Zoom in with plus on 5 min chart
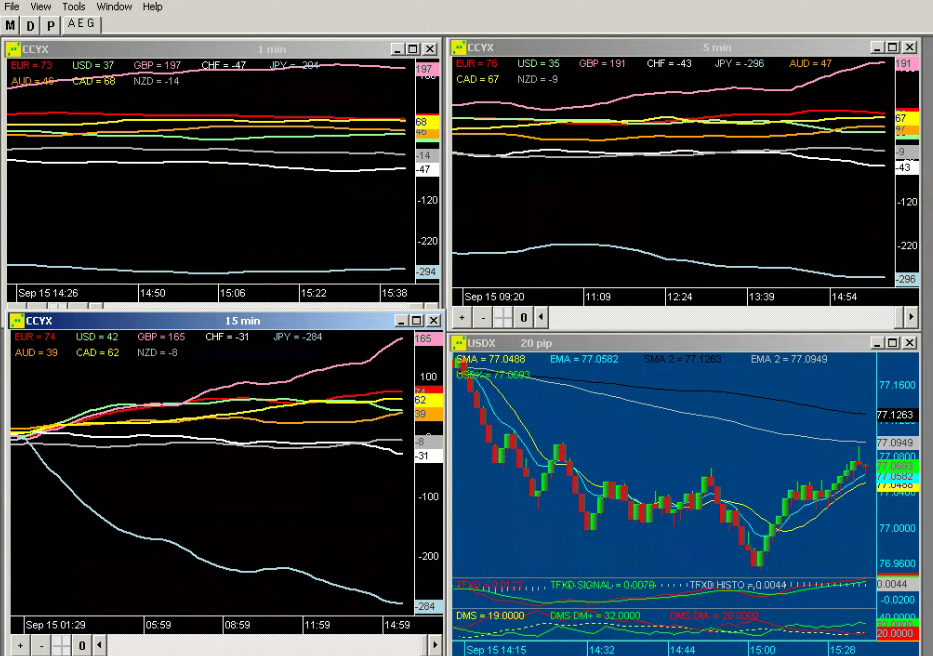The width and height of the screenshot is (933, 656). 462,317
